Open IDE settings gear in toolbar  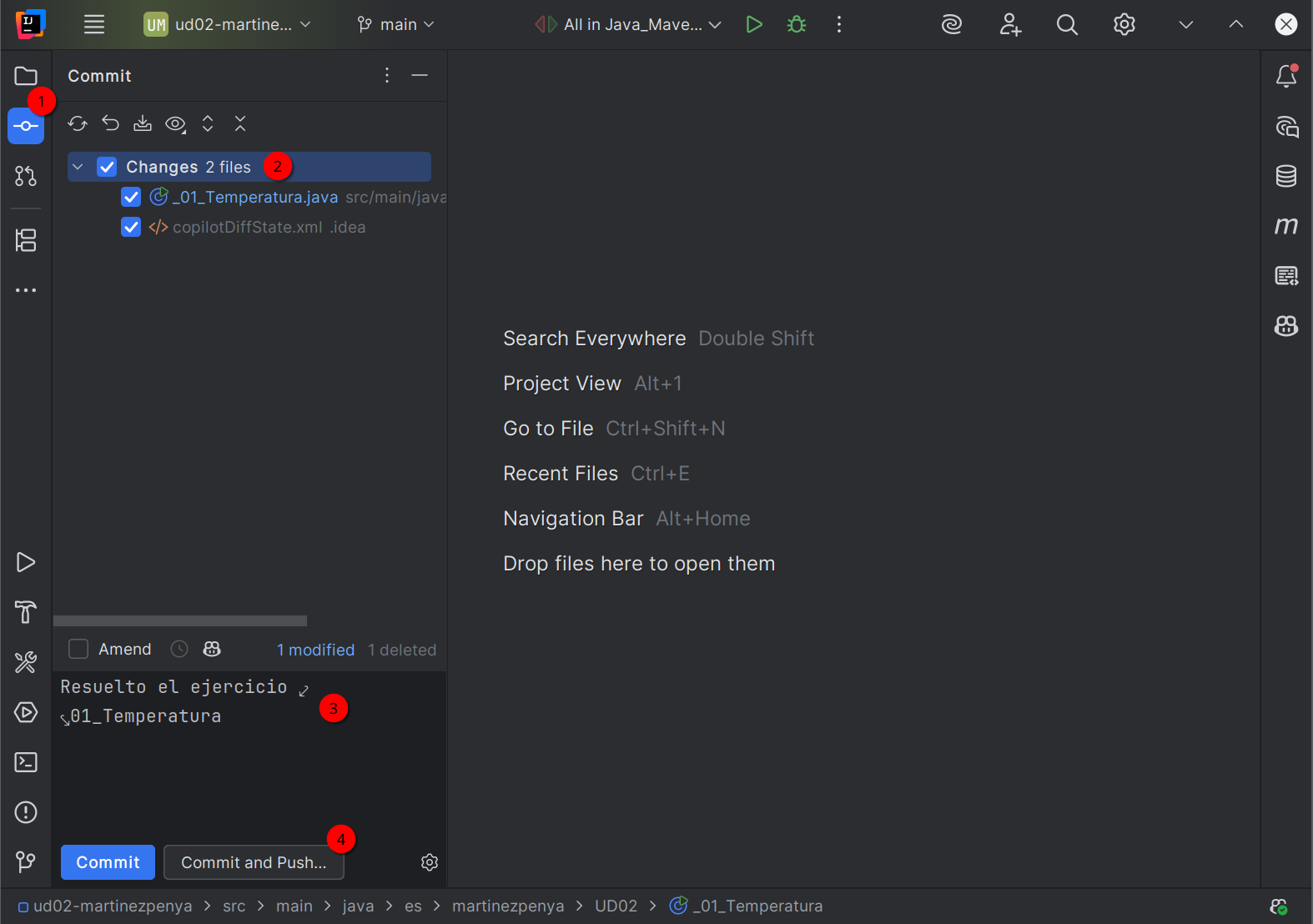[x=1124, y=24]
